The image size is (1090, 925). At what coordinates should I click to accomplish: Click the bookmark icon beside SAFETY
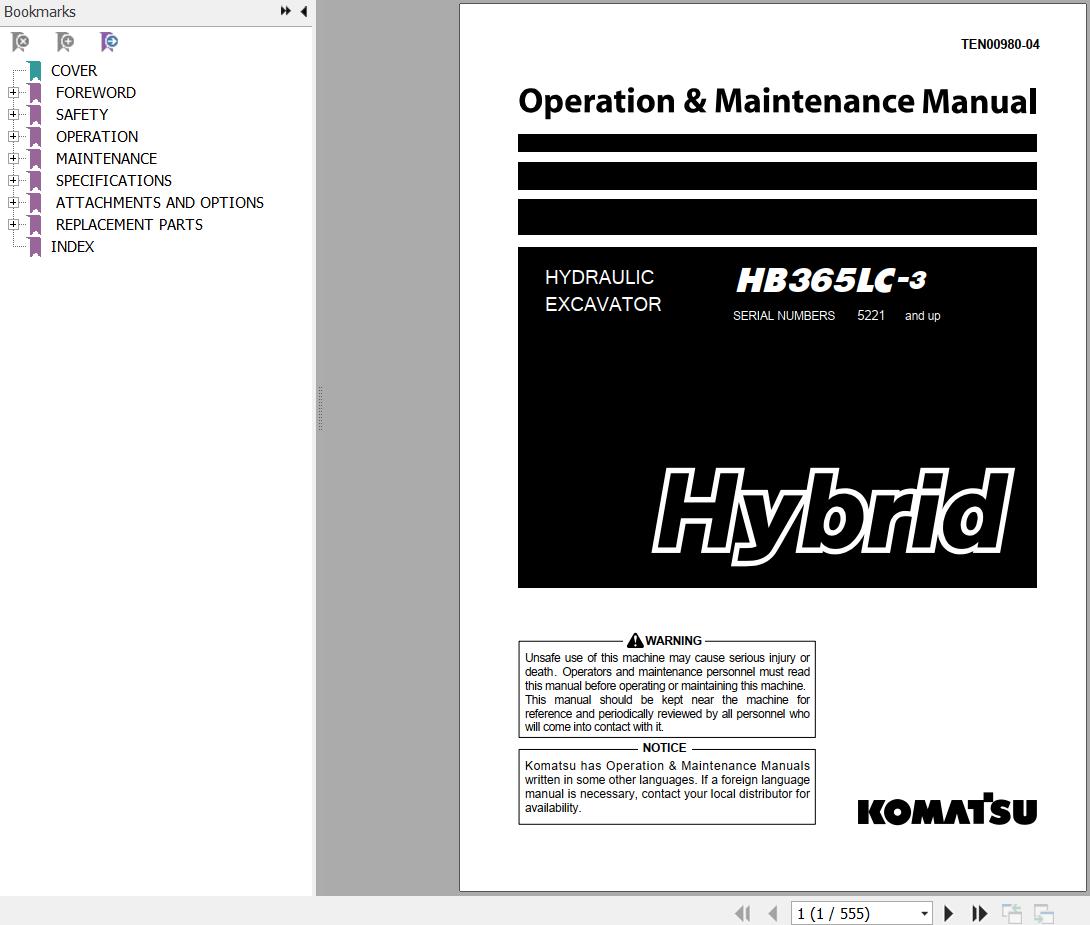coord(35,115)
